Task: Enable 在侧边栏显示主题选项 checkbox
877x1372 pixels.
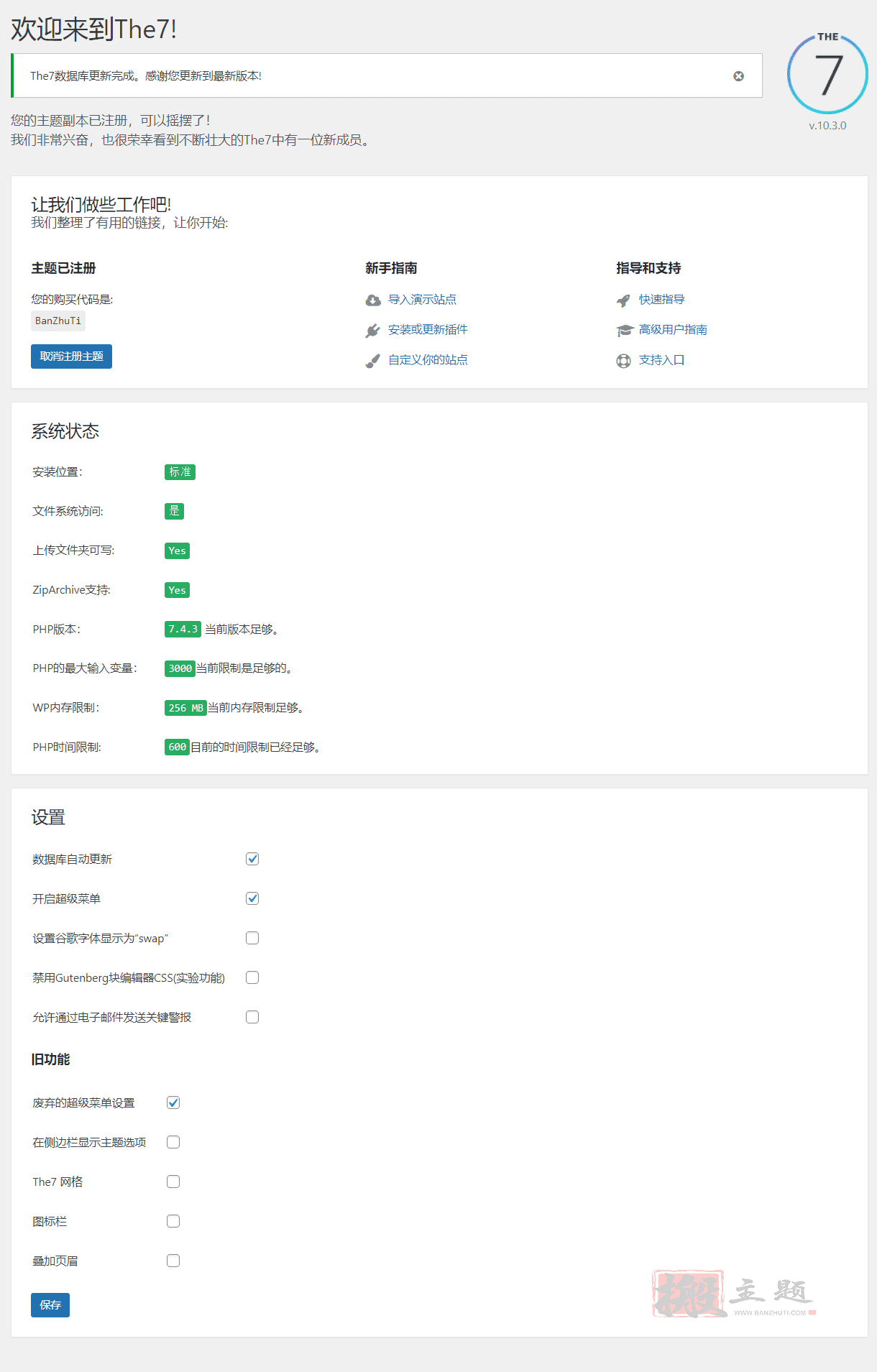Action: click(173, 1142)
